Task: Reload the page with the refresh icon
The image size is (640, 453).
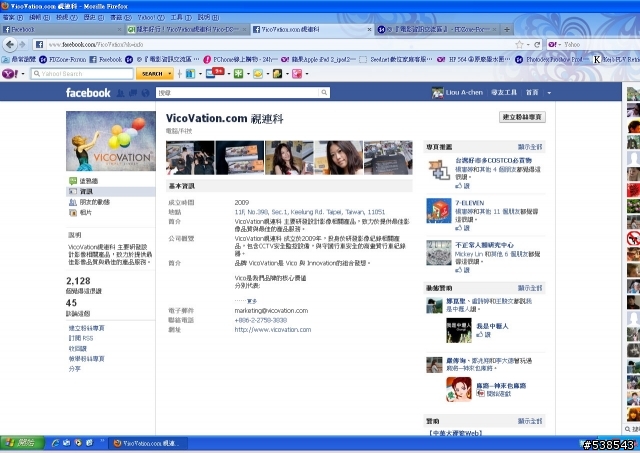Action: [x=537, y=44]
